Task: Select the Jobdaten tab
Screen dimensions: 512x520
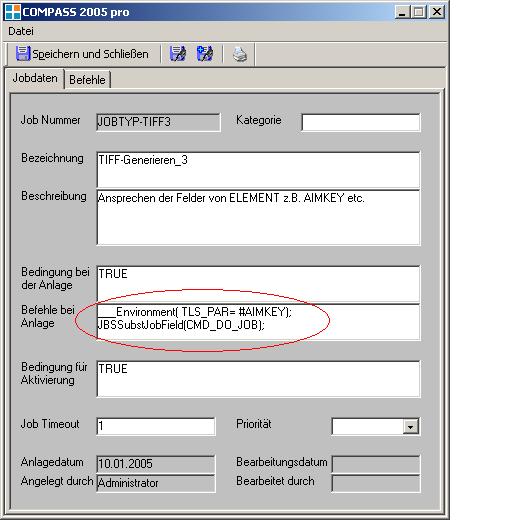Action: (x=35, y=78)
